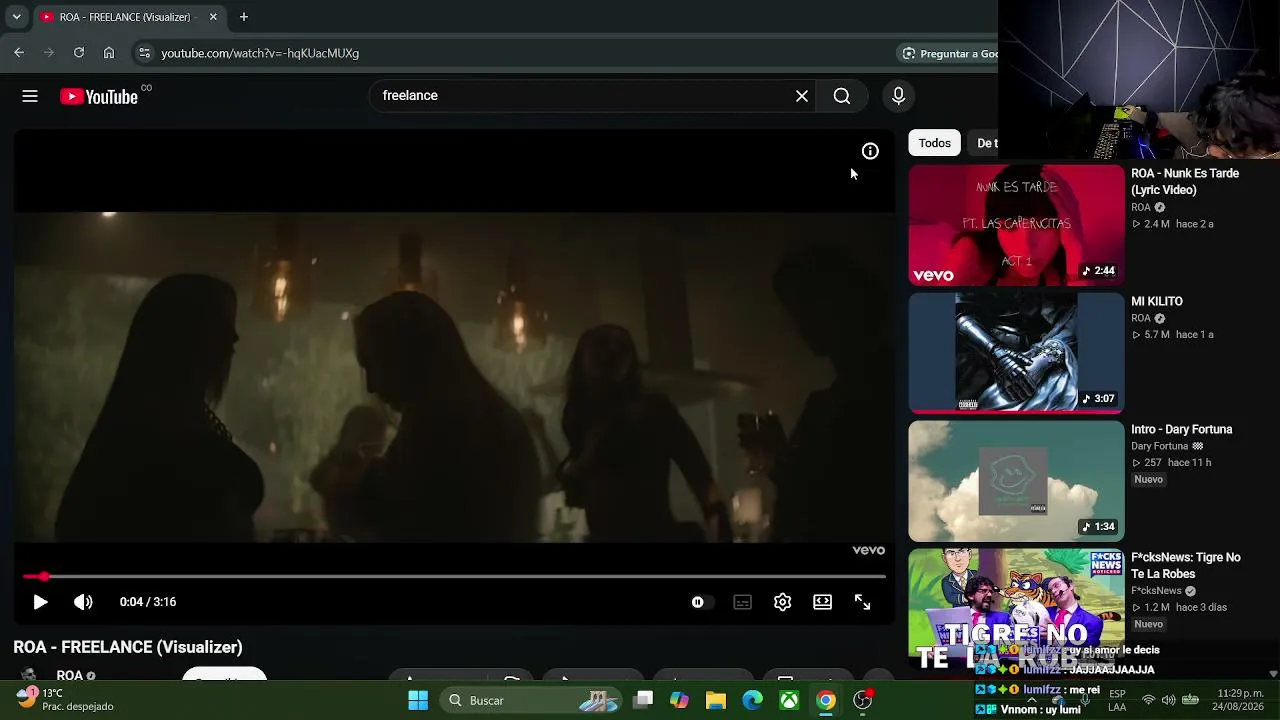
Task: Reload the current page
Action: pos(79,53)
